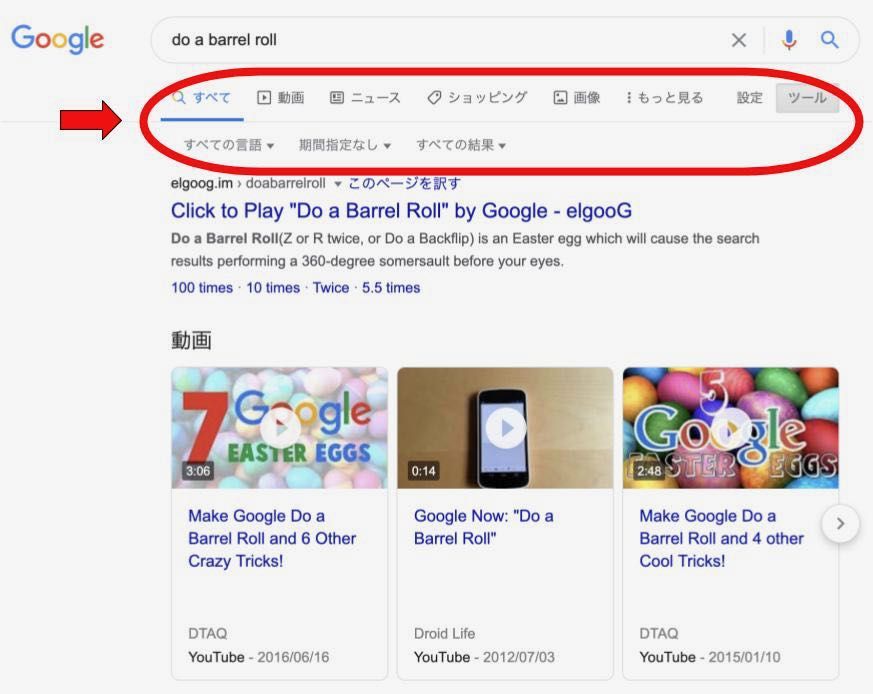Click the elgoog.im URL text
This screenshot has height=694, width=873.
(248, 183)
